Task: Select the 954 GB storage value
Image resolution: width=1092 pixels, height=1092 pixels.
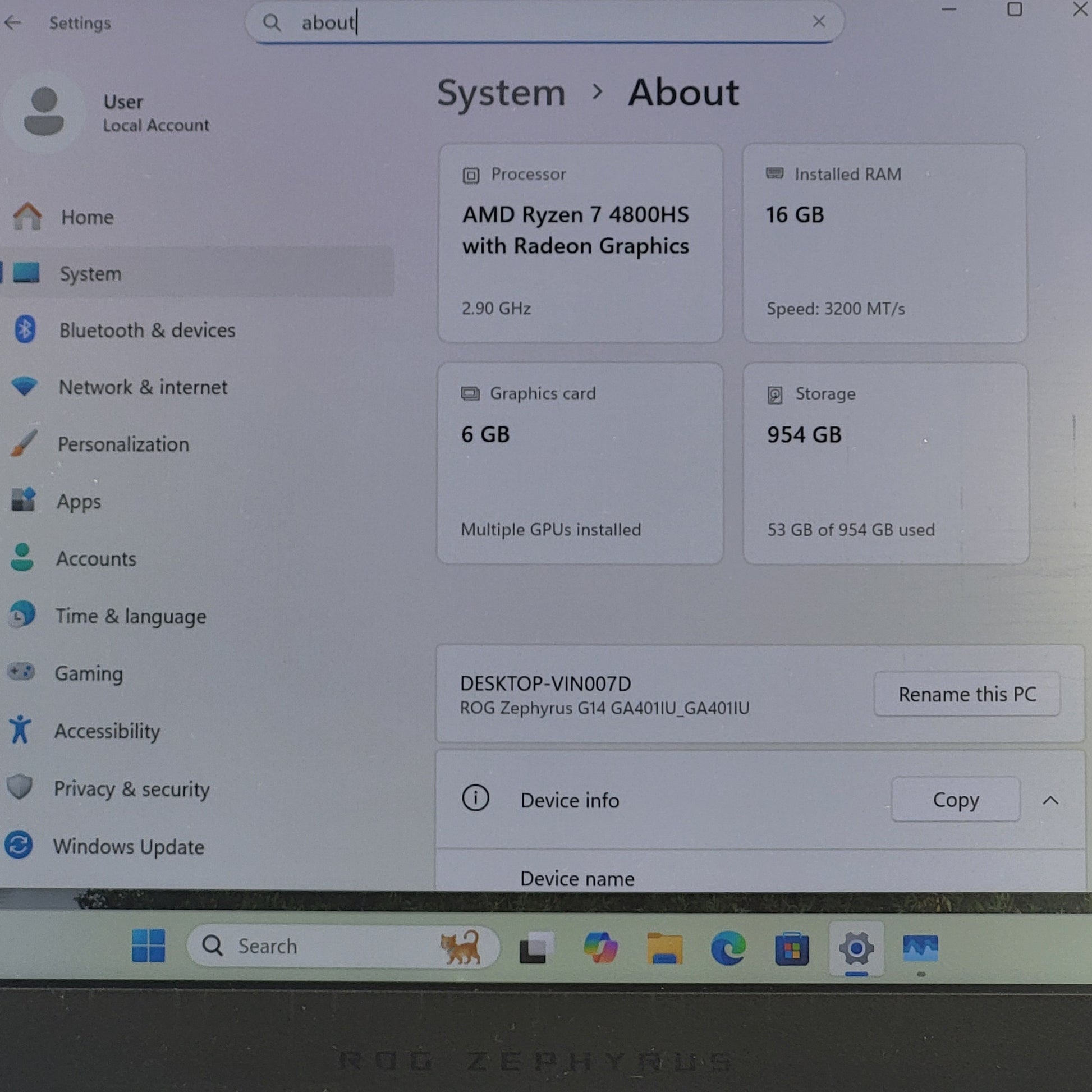Action: point(804,435)
